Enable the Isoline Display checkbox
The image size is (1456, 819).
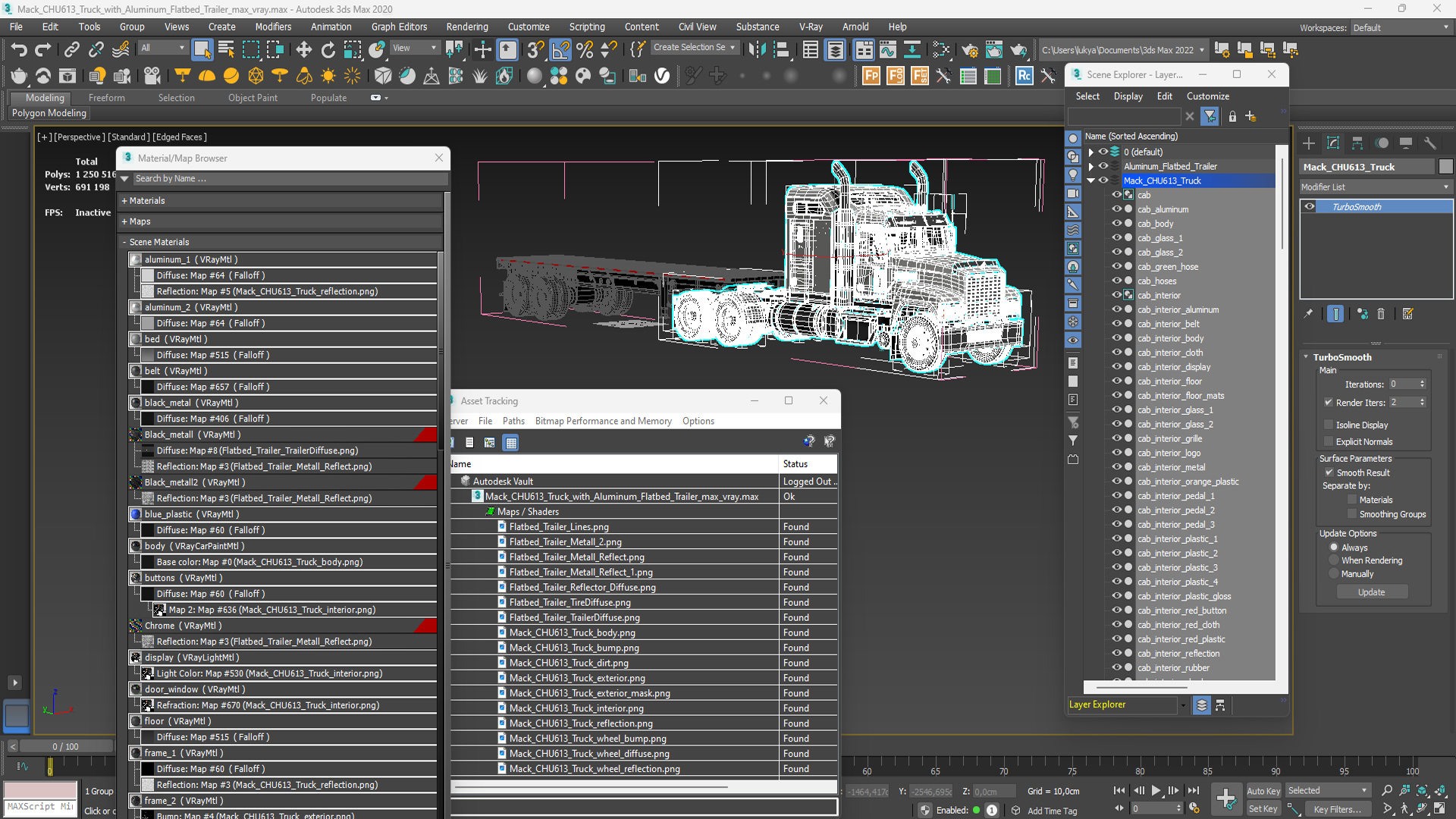pos(1329,425)
